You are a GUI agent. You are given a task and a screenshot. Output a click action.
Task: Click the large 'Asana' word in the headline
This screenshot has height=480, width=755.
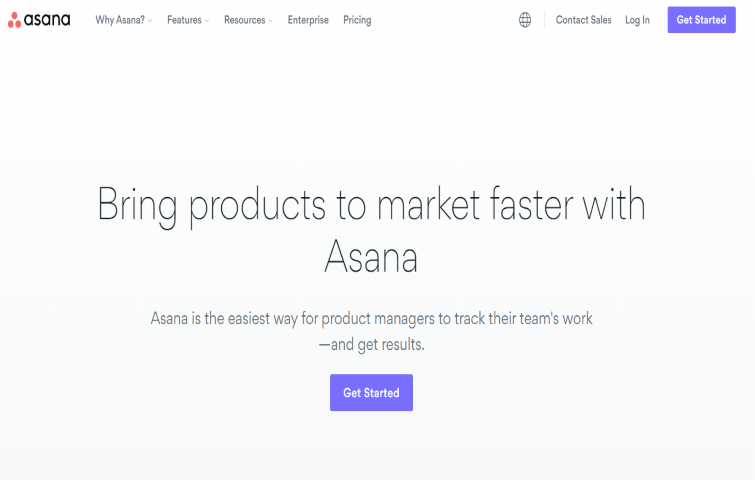[x=371, y=257]
